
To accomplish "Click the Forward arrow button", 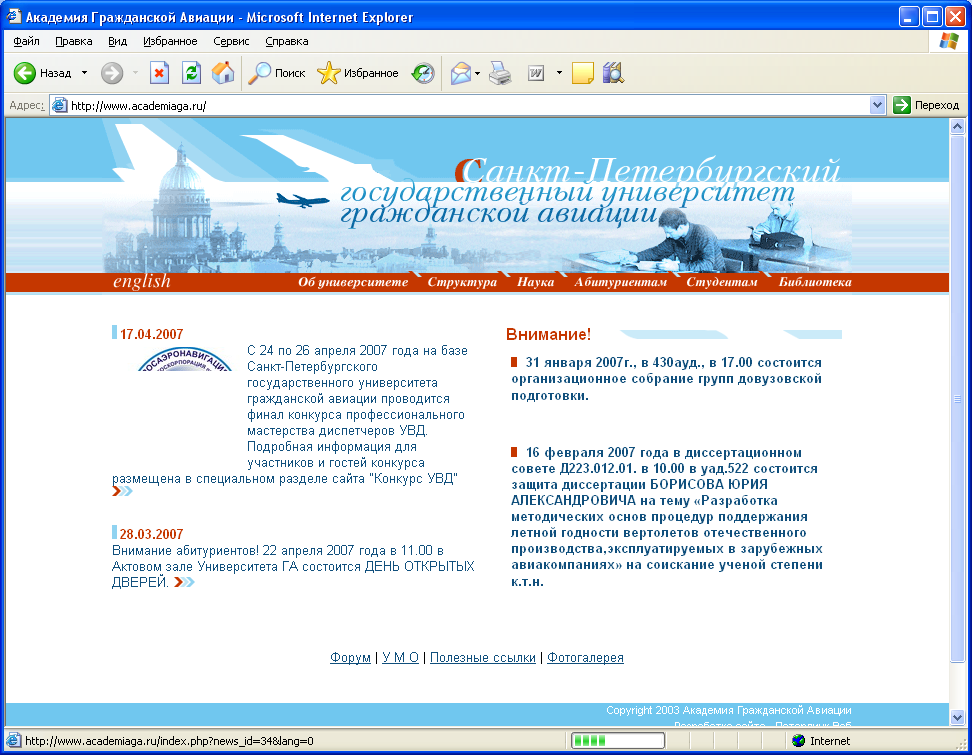I will (x=112, y=73).
